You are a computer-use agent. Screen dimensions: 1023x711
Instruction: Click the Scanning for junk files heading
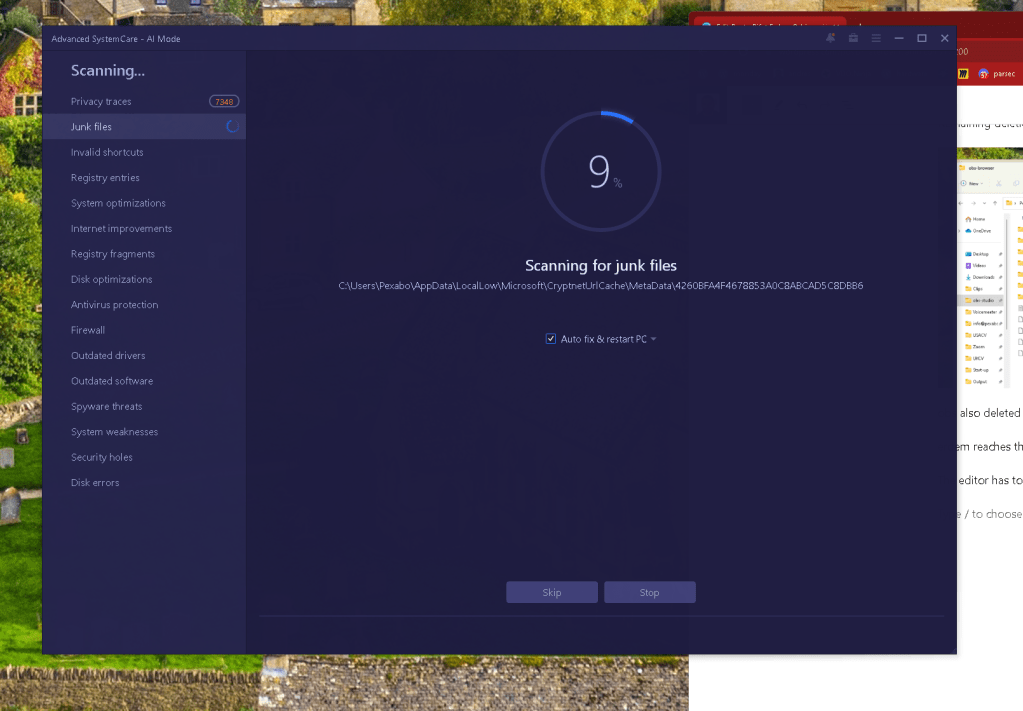tap(601, 265)
